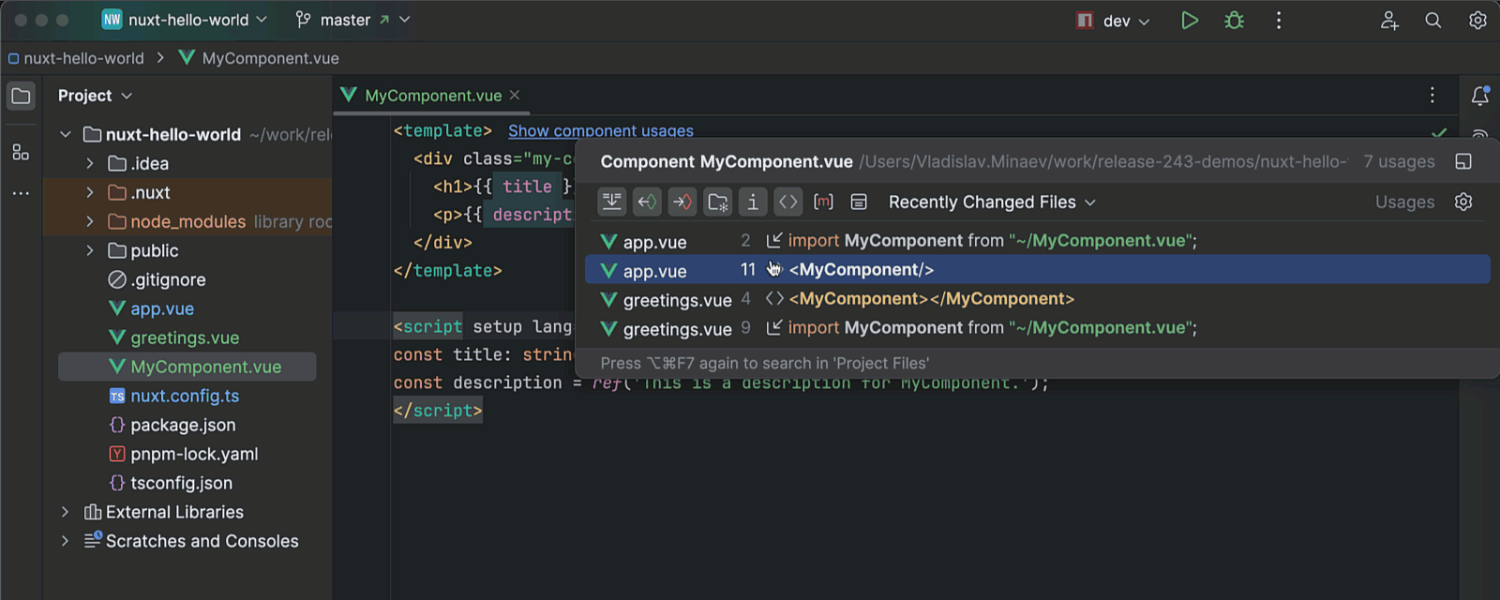Viewport: 1500px width, 600px height.
Task: Toggle the angle-brackets filter button in popup
Action: 788,202
